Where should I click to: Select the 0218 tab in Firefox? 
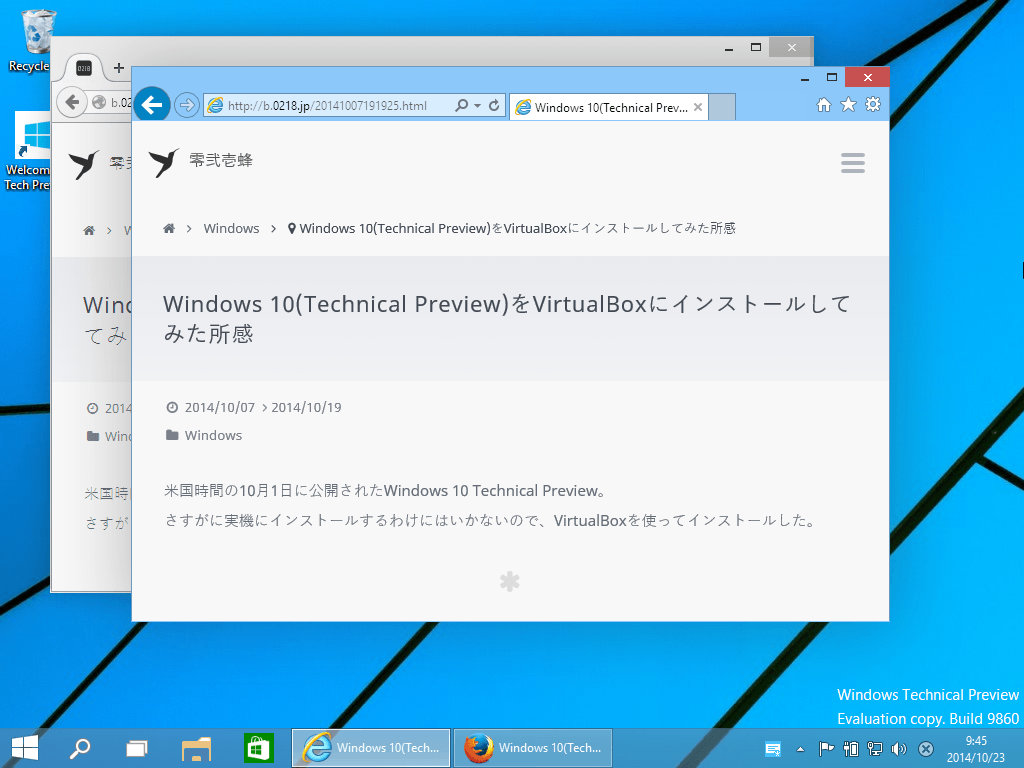[84, 68]
